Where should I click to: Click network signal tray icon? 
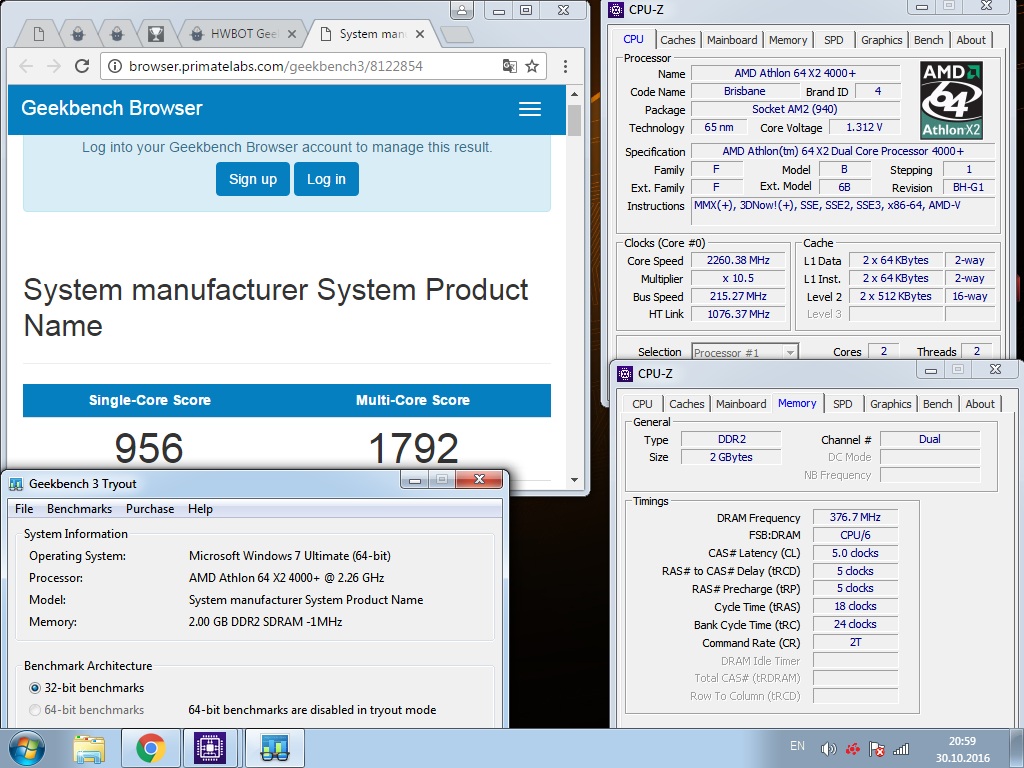901,749
